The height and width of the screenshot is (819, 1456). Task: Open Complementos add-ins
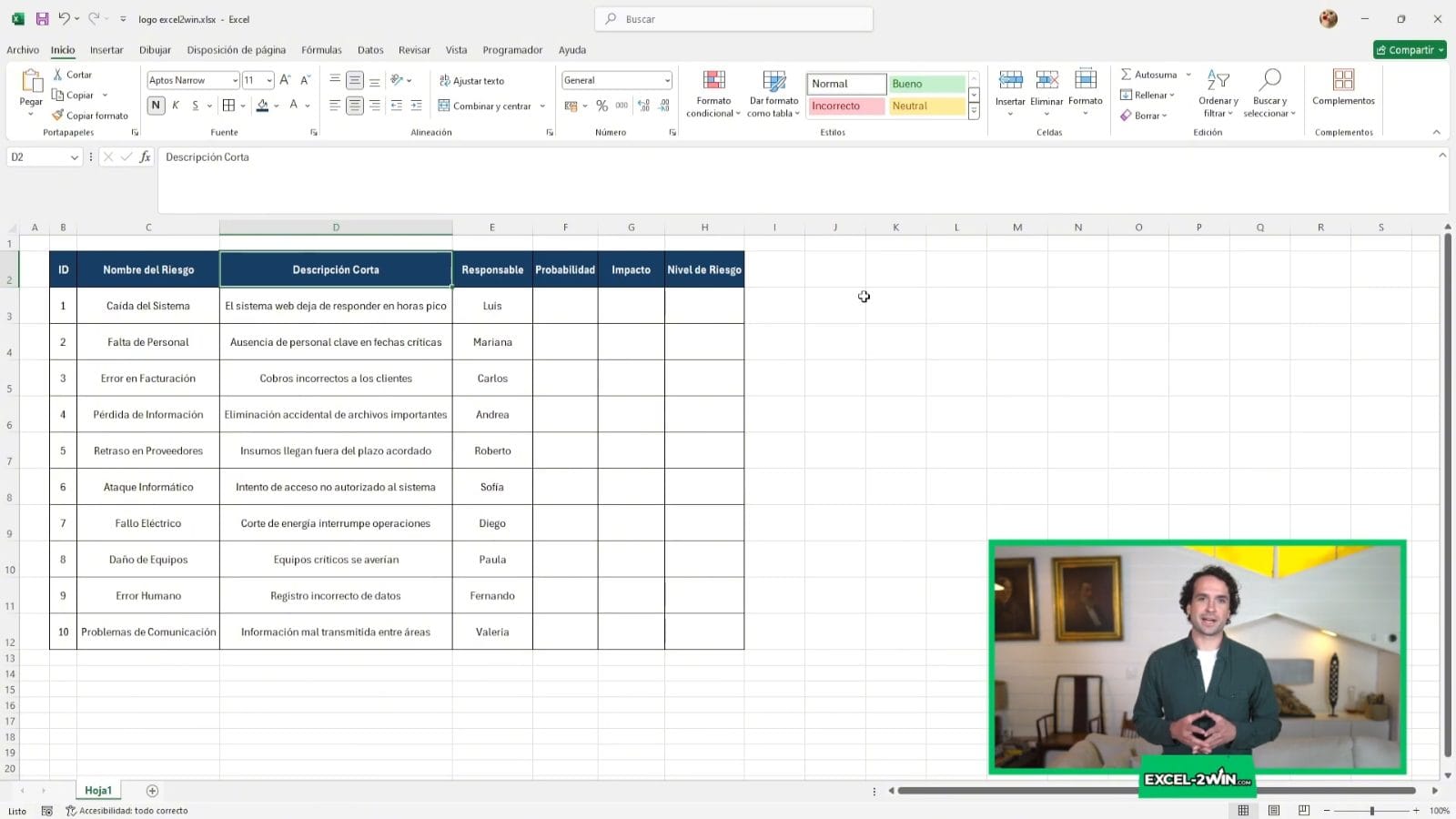coord(1343,87)
